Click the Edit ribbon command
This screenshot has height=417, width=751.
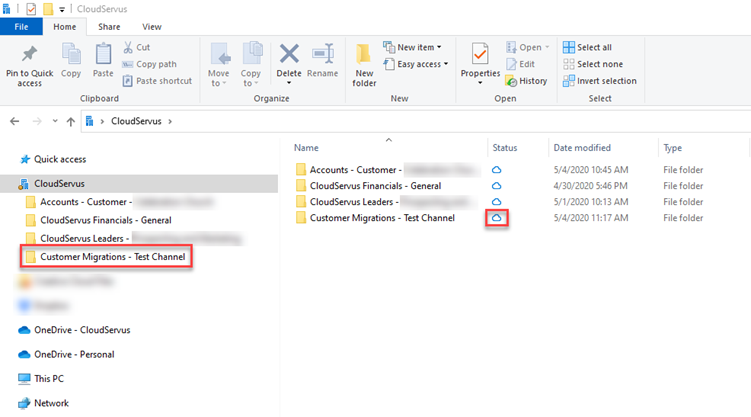tap(521, 64)
